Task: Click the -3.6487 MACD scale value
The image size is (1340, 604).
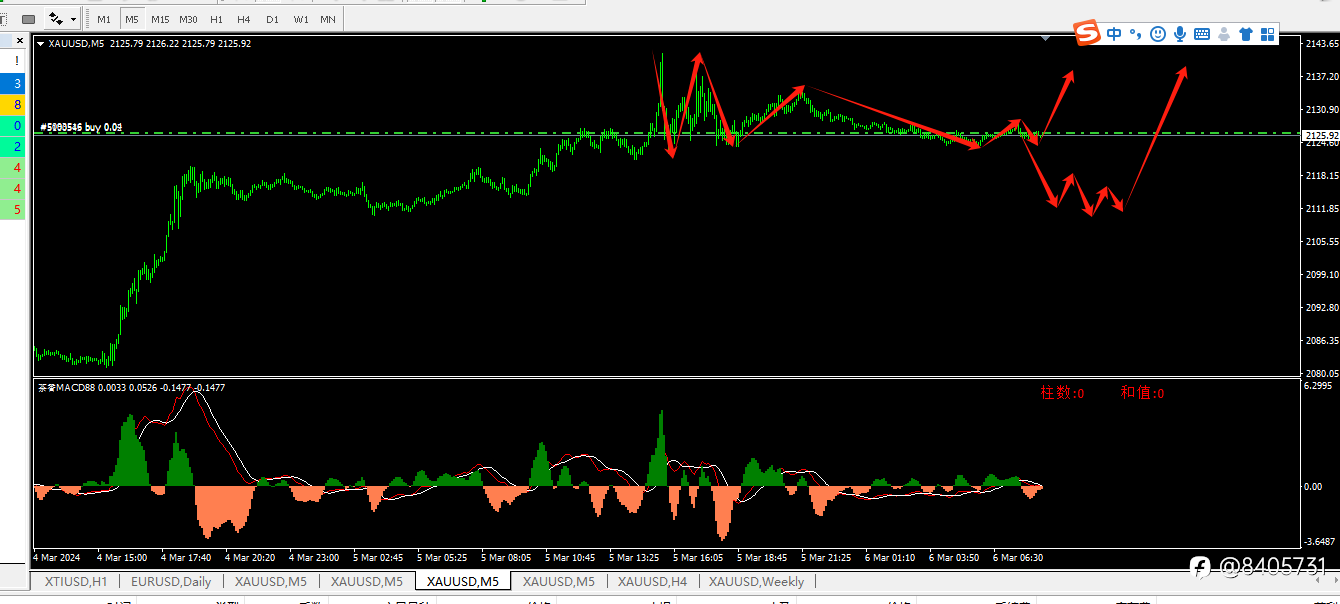Action: coord(1319,541)
